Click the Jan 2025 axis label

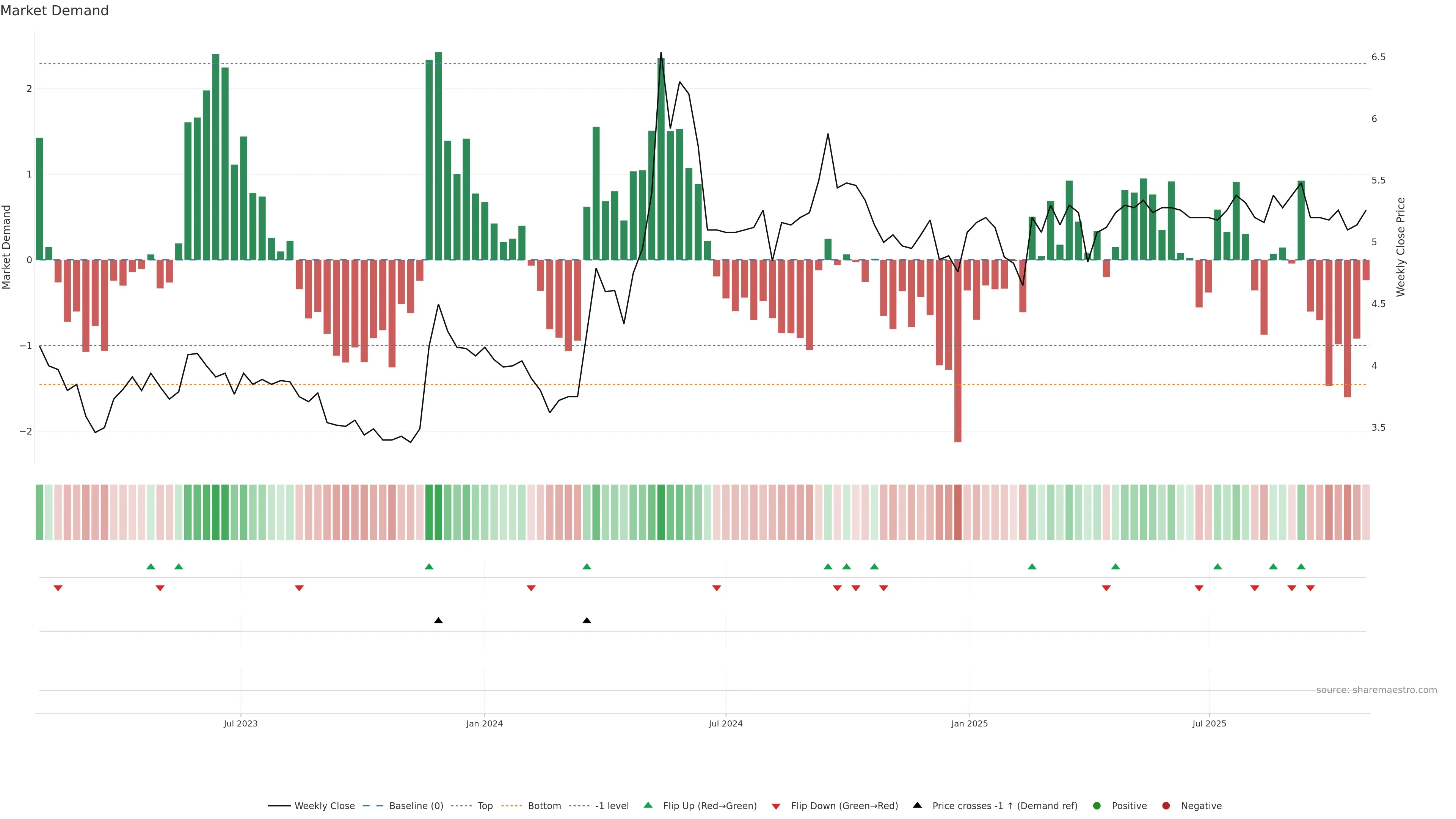[x=970, y=723]
